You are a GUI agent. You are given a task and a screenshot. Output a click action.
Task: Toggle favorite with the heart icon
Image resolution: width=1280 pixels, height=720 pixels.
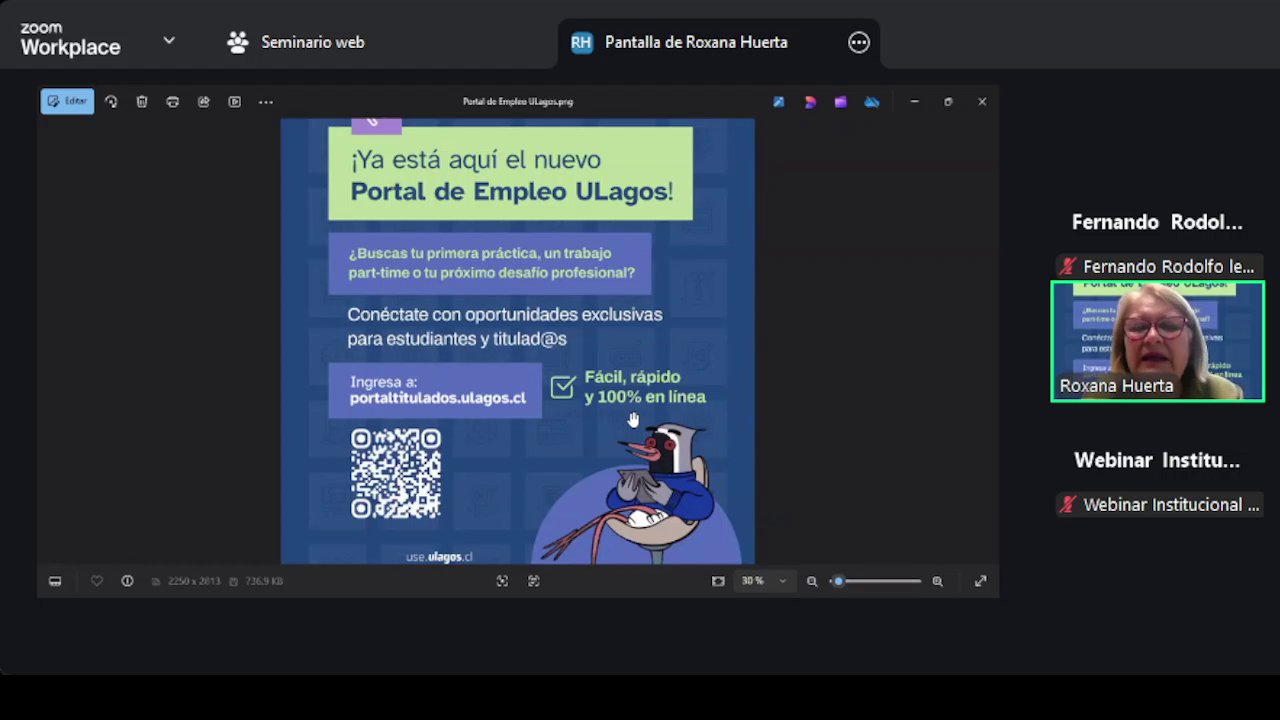[97, 581]
